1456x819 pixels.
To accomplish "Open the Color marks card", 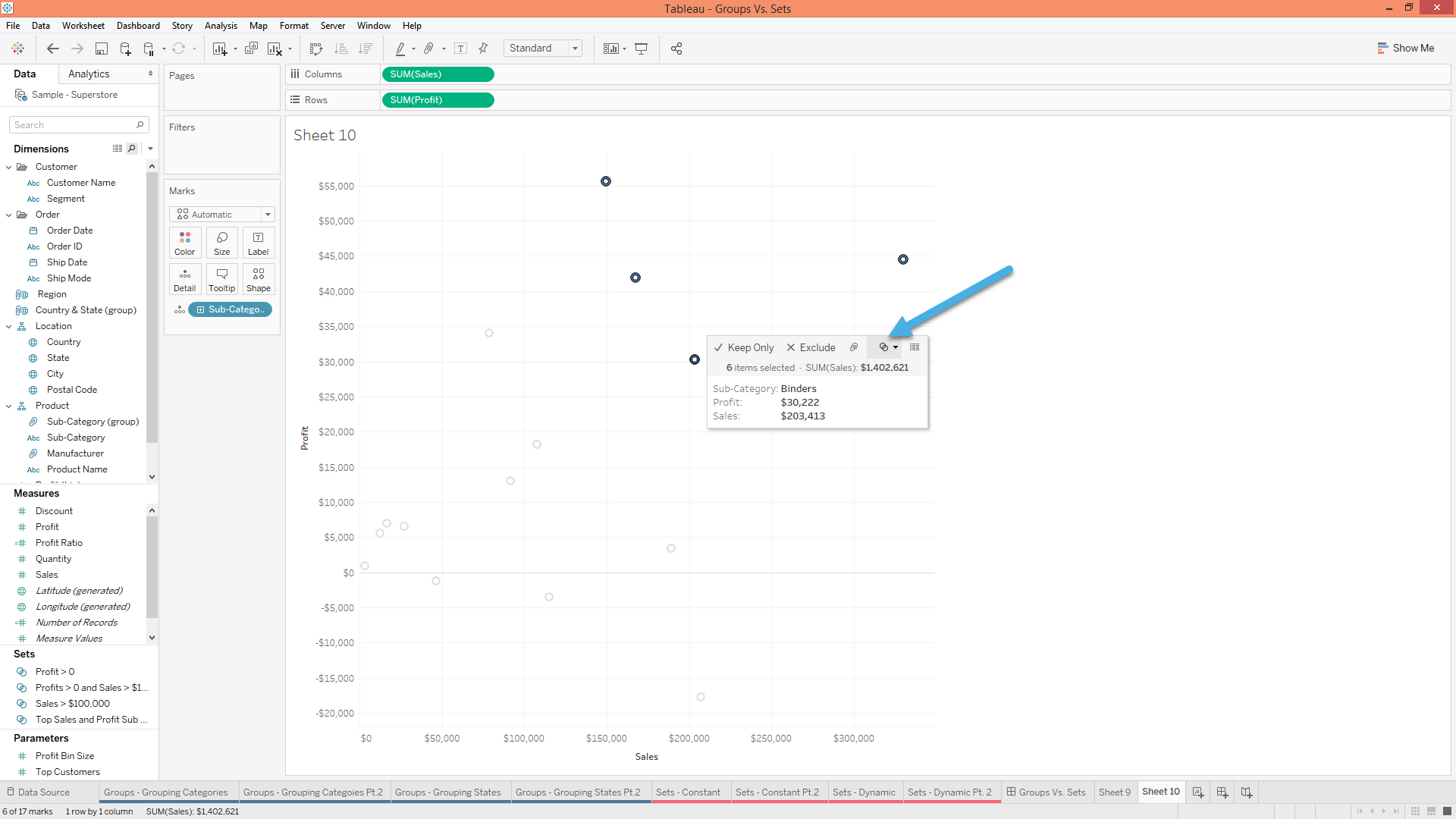I will tap(185, 243).
